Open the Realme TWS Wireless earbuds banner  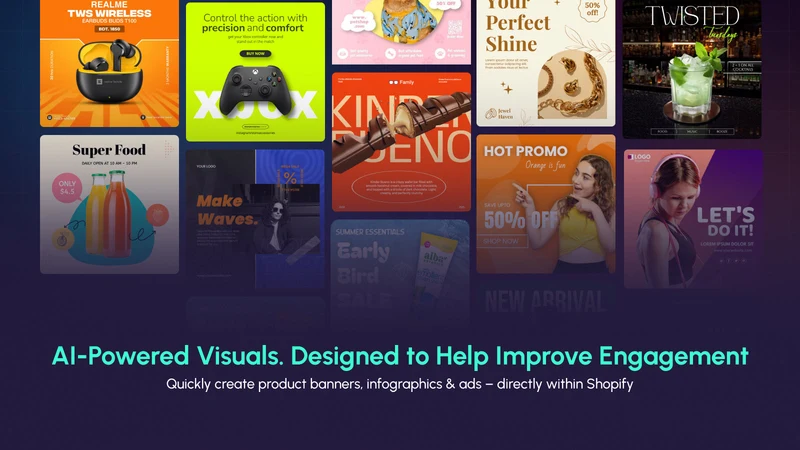coord(109,63)
